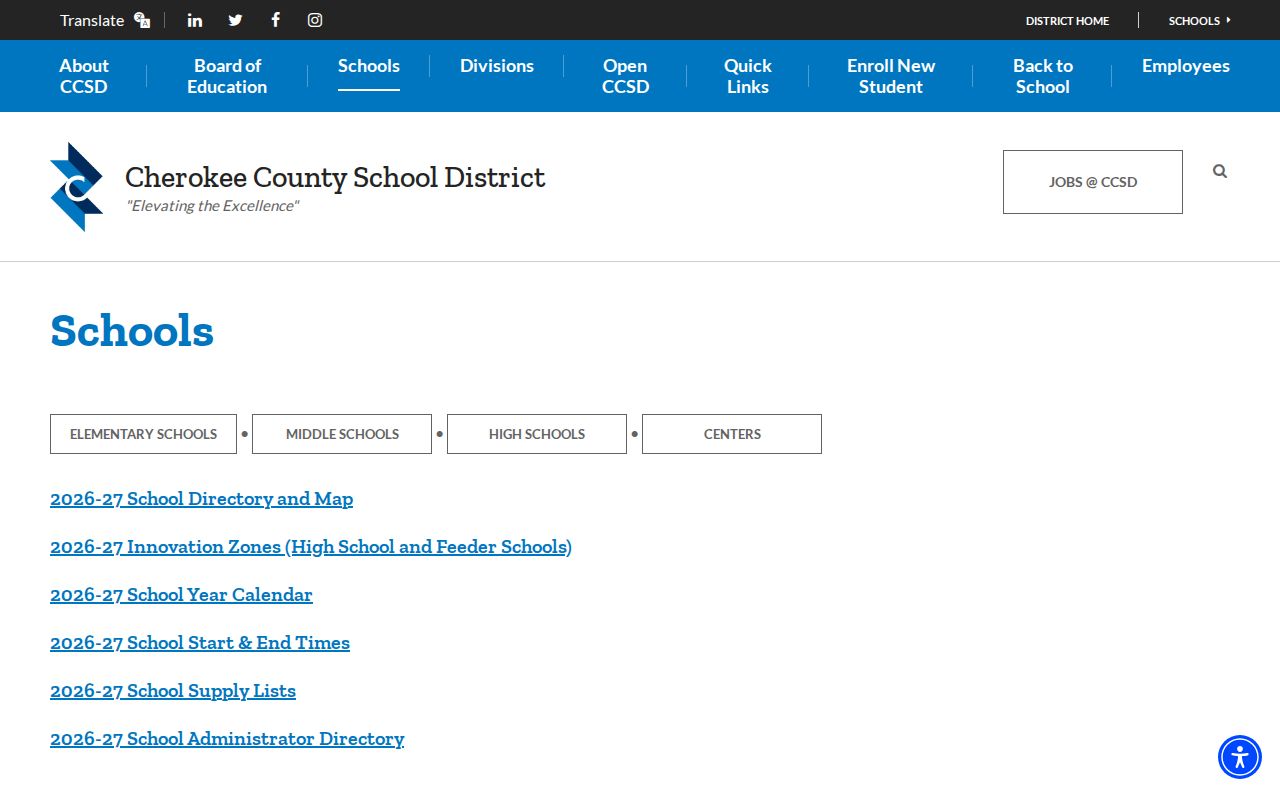Click the High Schools button

tap(537, 434)
